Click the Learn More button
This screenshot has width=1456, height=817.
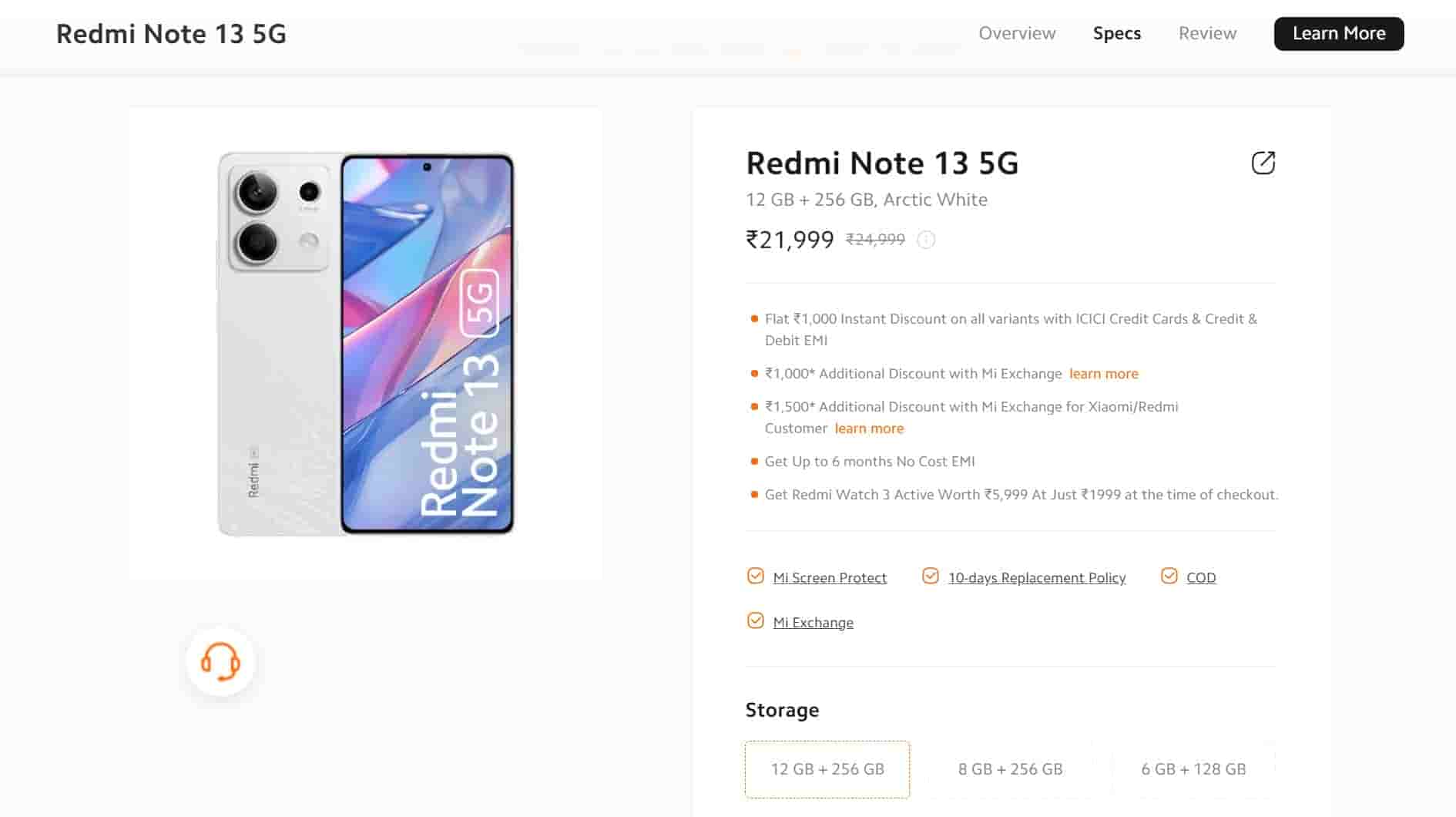[x=1338, y=33]
